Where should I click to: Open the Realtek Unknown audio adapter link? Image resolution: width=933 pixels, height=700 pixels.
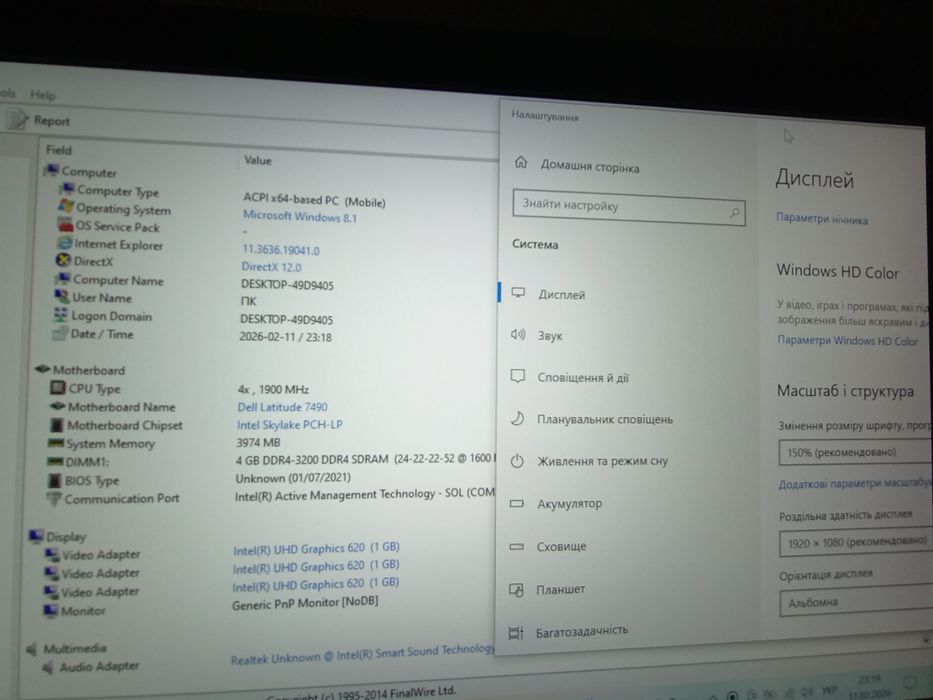[x=362, y=654]
